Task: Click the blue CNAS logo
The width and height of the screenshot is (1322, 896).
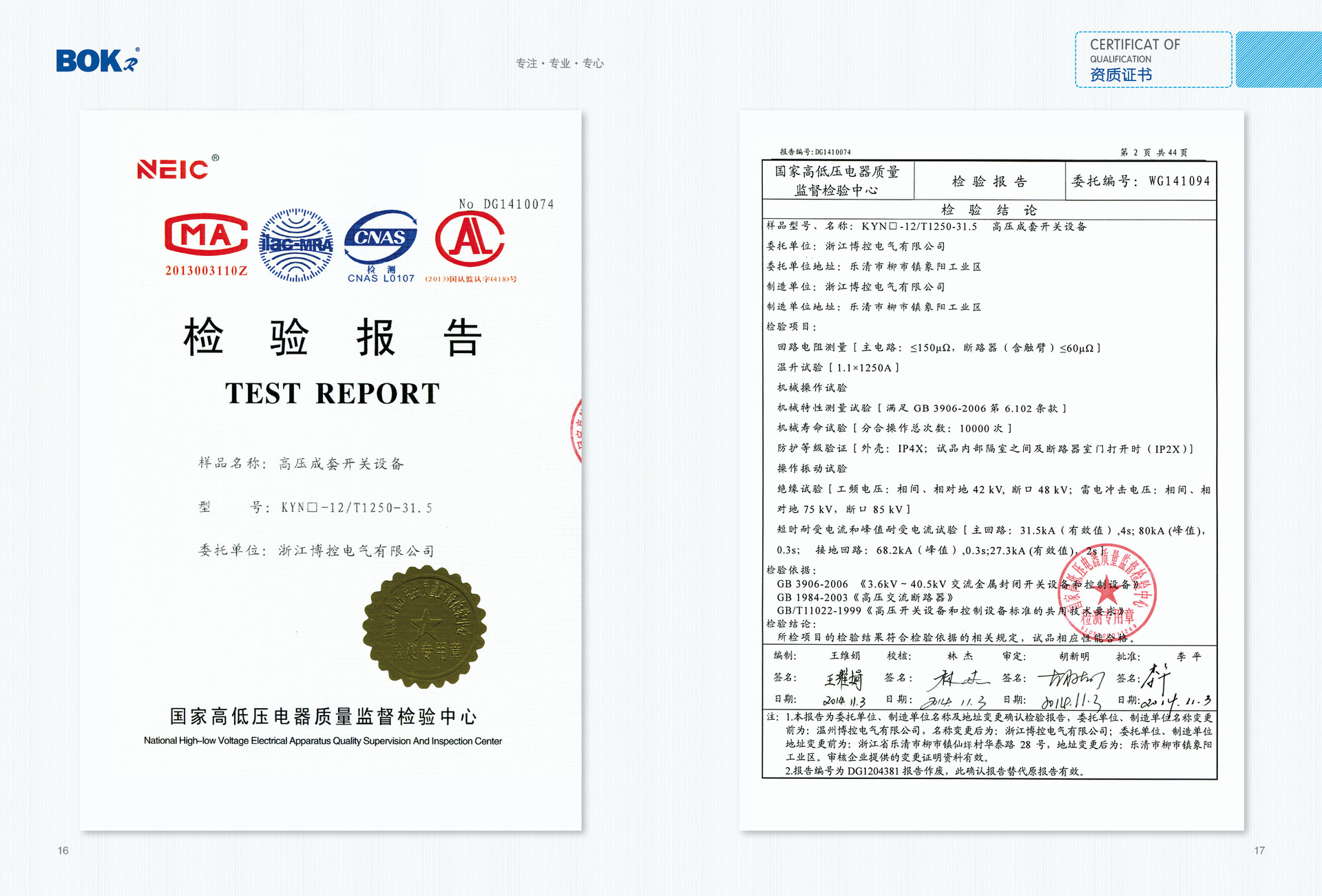Action: coord(381,237)
